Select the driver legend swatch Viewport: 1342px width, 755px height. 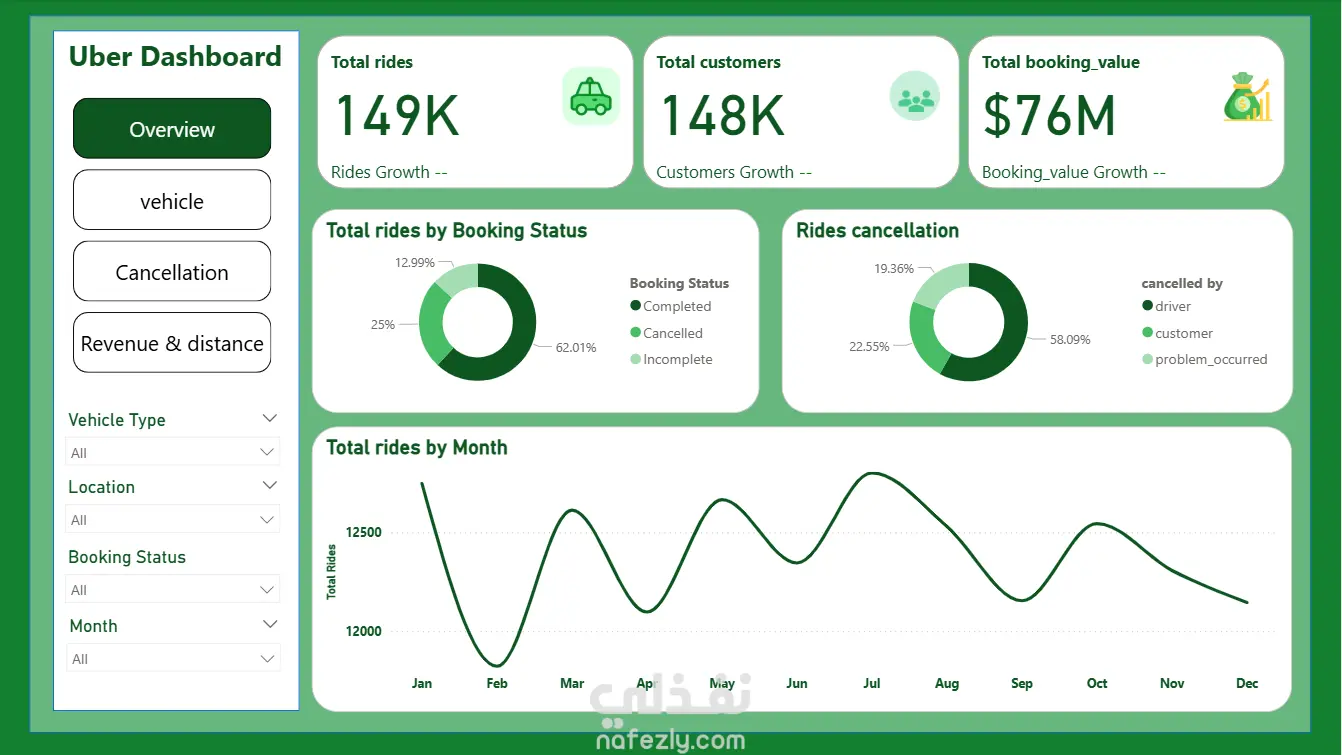(1147, 306)
